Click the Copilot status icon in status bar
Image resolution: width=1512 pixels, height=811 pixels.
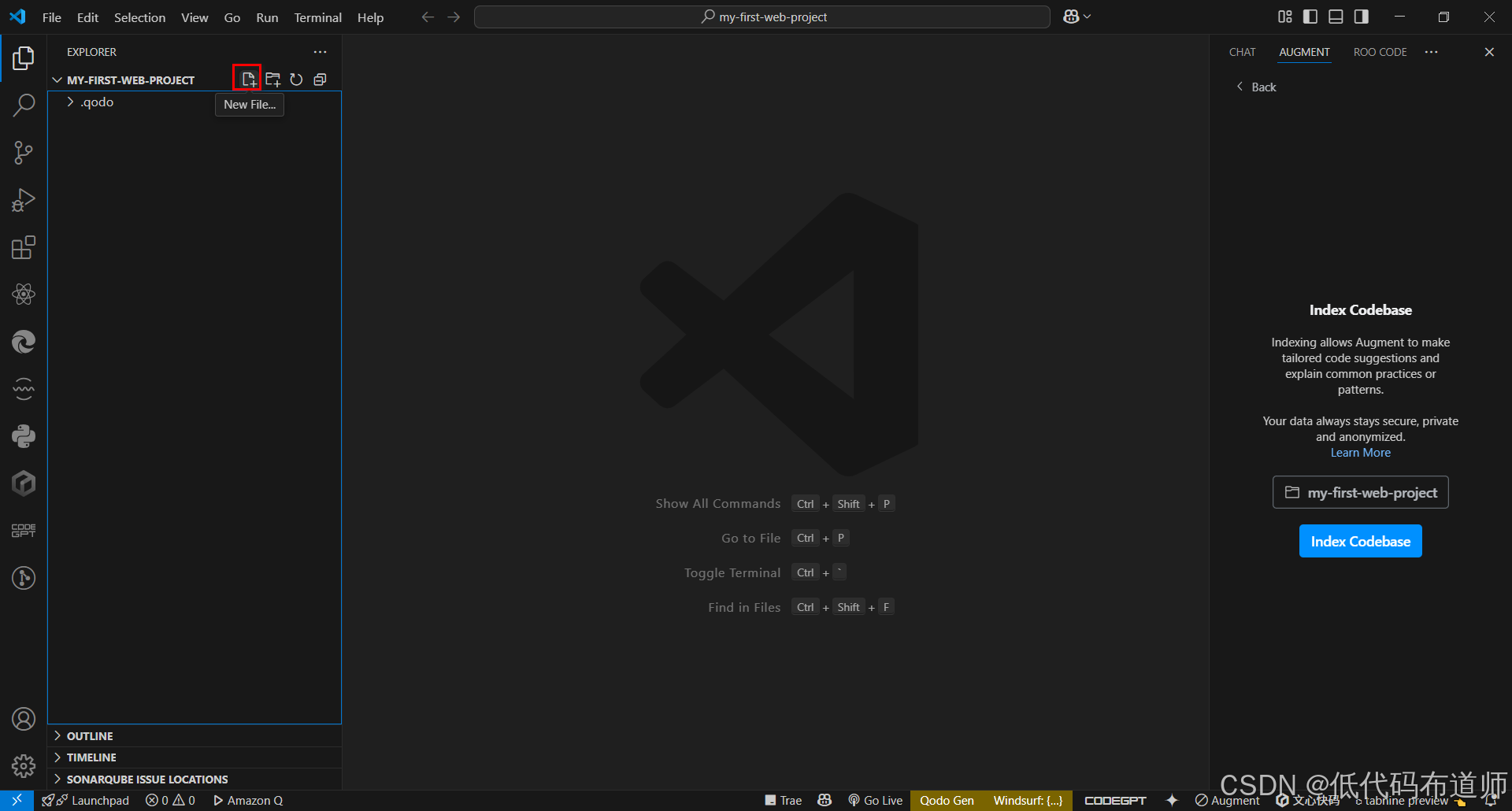(x=825, y=800)
